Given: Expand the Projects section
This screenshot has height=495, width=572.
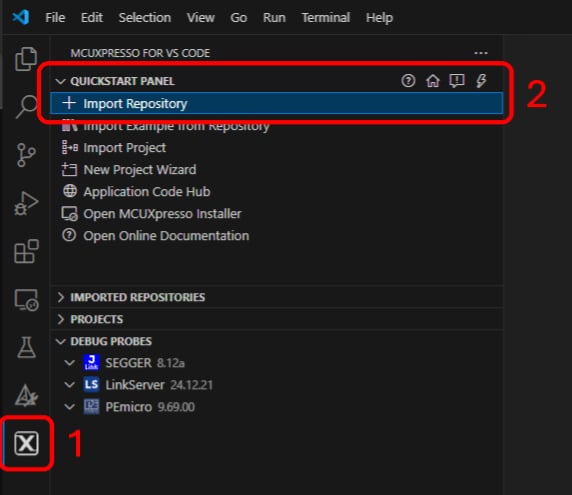Looking at the screenshot, I should point(61,319).
